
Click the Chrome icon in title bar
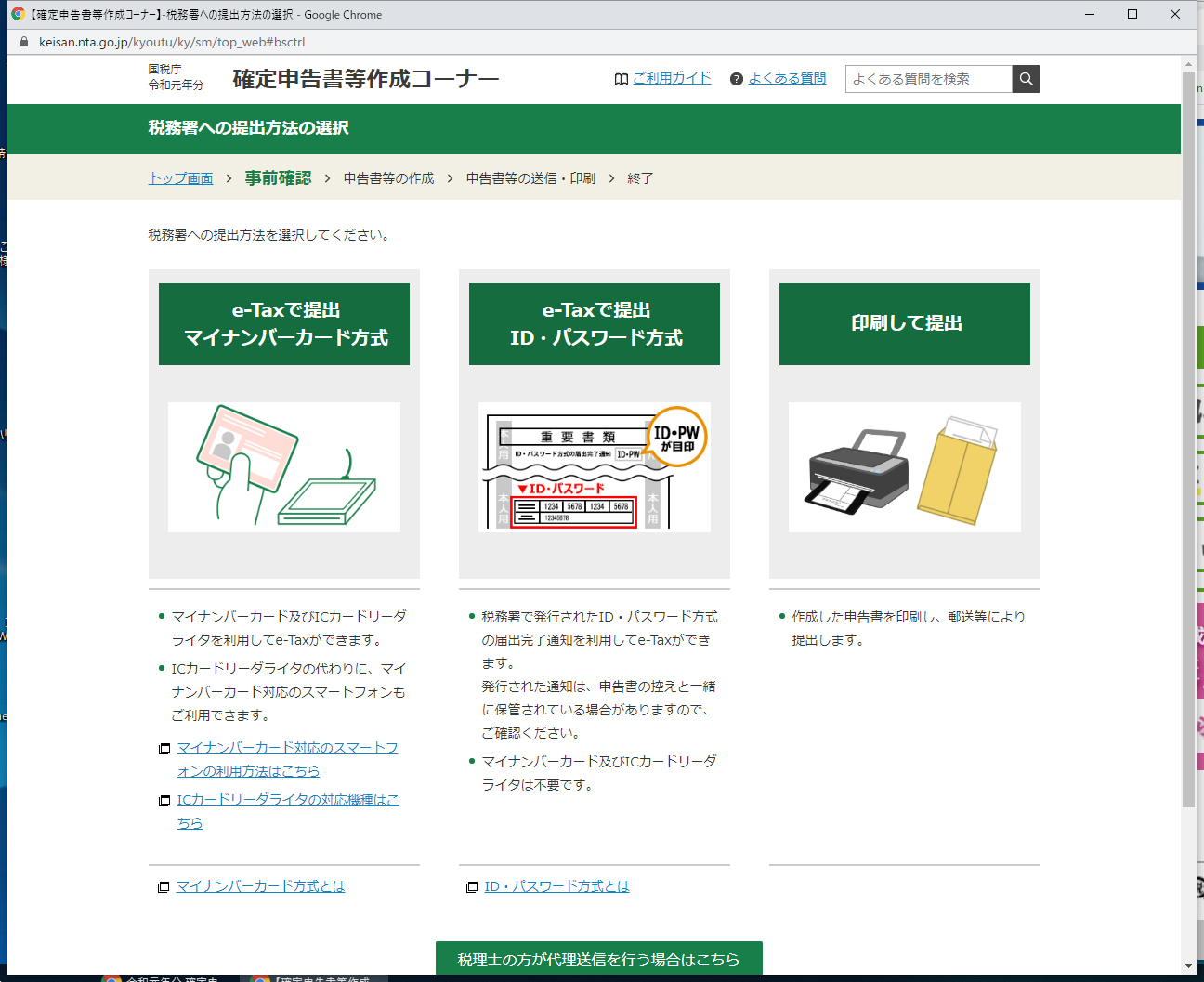[18, 14]
